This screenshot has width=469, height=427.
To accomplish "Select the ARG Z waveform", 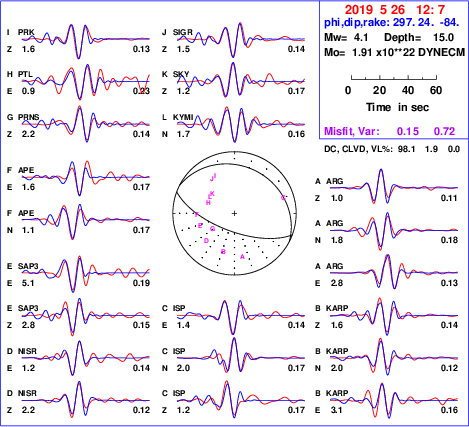I will coord(394,188).
